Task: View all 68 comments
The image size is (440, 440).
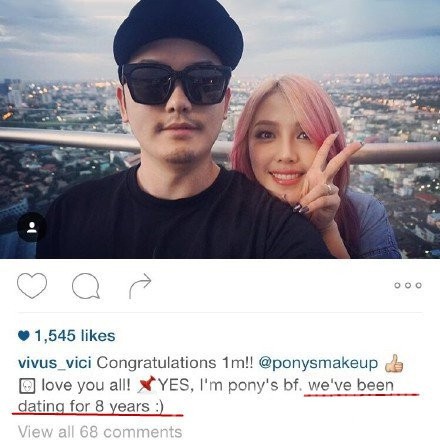Action: [x=100, y=432]
